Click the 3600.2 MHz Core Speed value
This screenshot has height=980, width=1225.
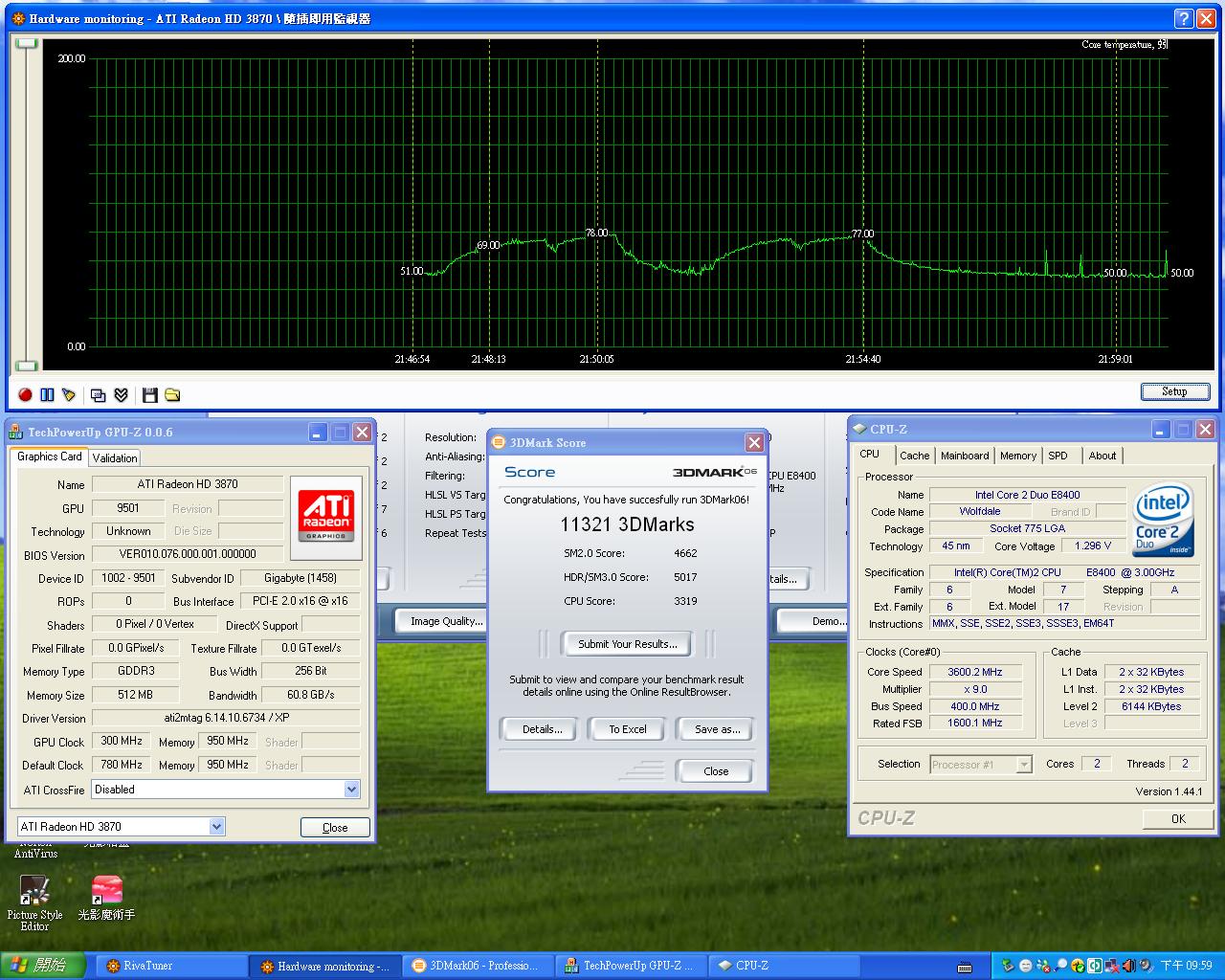tap(974, 672)
